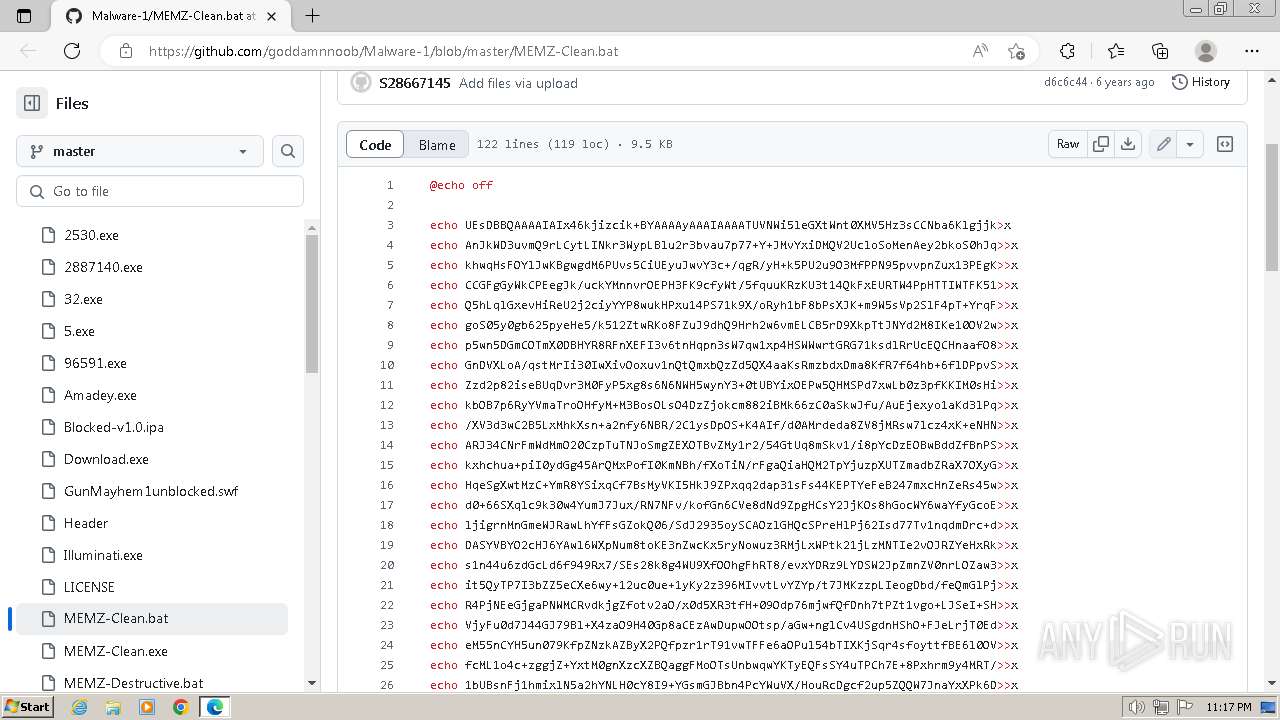
Task: Edit this file pencil icon
Action: pos(1164,144)
